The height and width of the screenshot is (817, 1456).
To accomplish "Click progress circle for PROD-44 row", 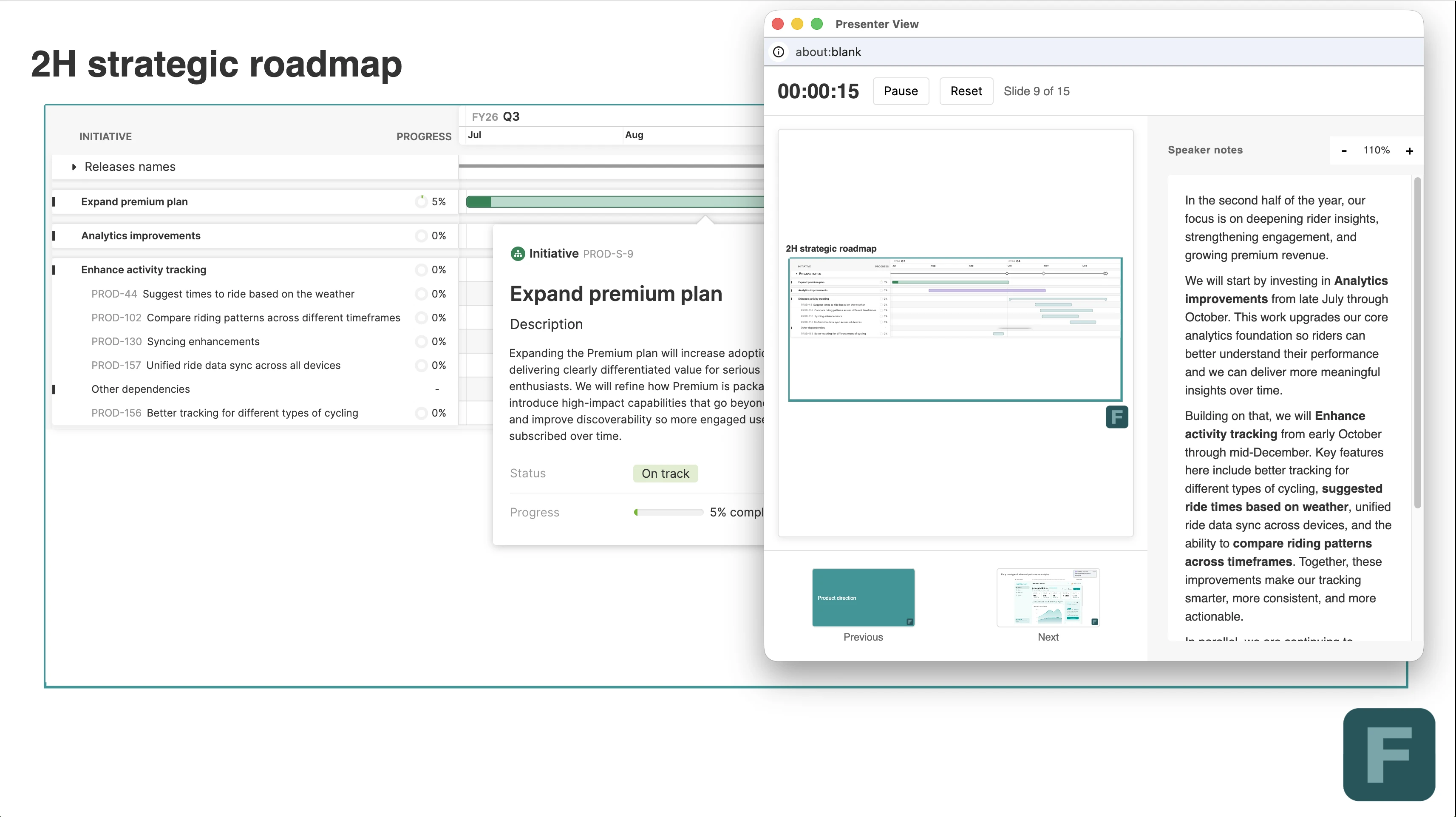I will (x=421, y=294).
